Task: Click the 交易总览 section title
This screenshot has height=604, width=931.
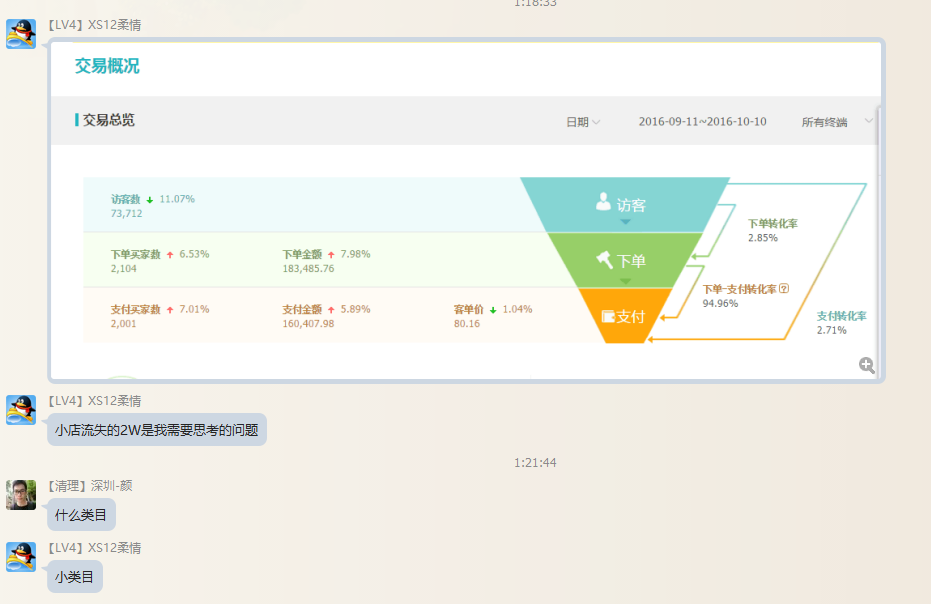Action: click(108, 120)
